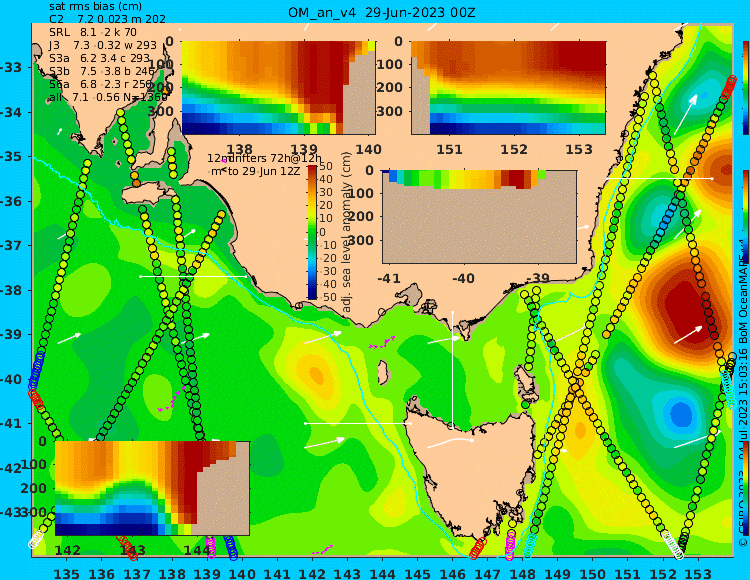Select the 141 longitude axis label
Viewport: 750px width, 580px height.
click(277, 574)
